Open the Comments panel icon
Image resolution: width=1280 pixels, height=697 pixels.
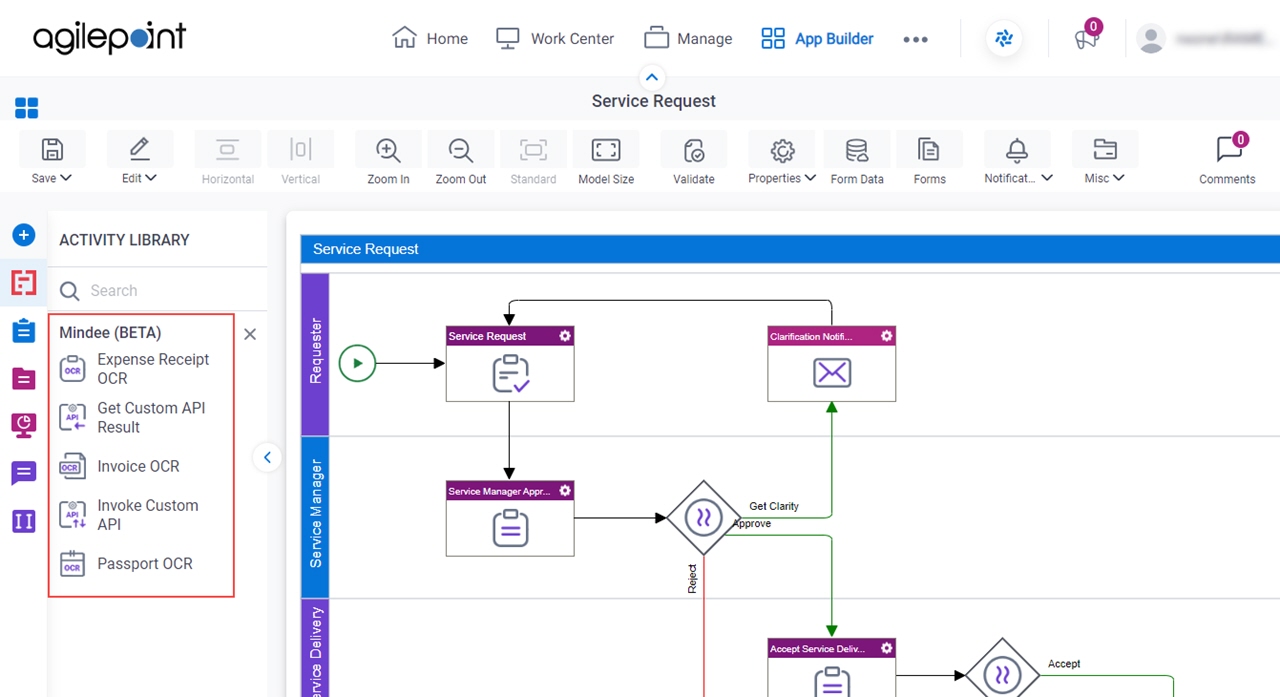click(x=1228, y=150)
